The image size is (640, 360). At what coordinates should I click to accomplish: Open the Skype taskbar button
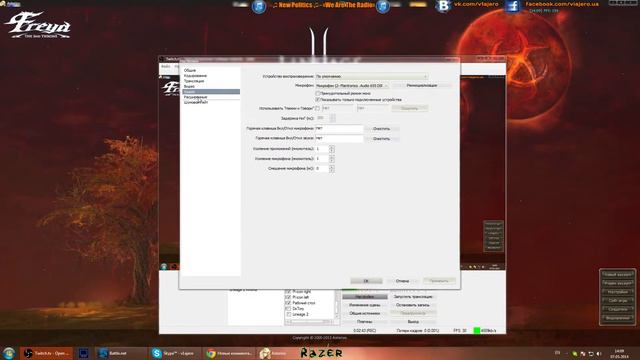click(176, 353)
